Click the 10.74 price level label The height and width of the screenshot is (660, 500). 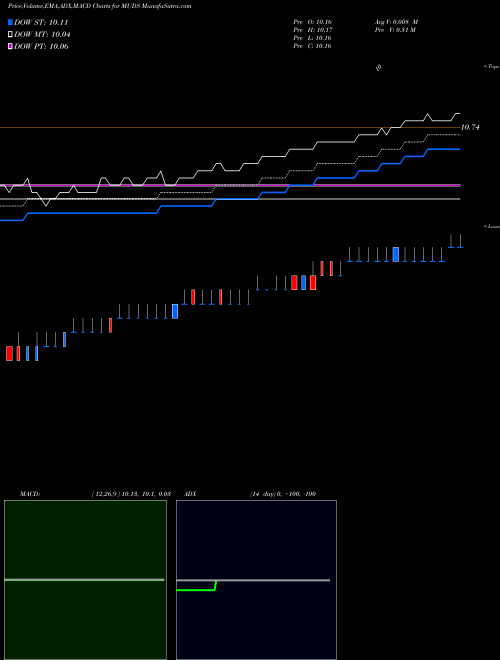470,127
